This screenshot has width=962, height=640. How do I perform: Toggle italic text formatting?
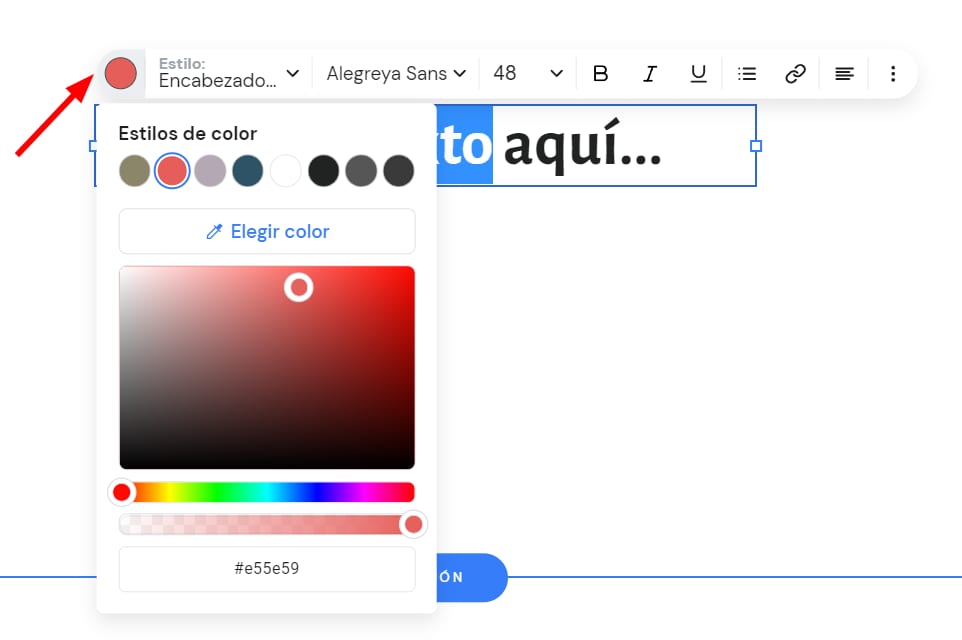click(x=650, y=73)
